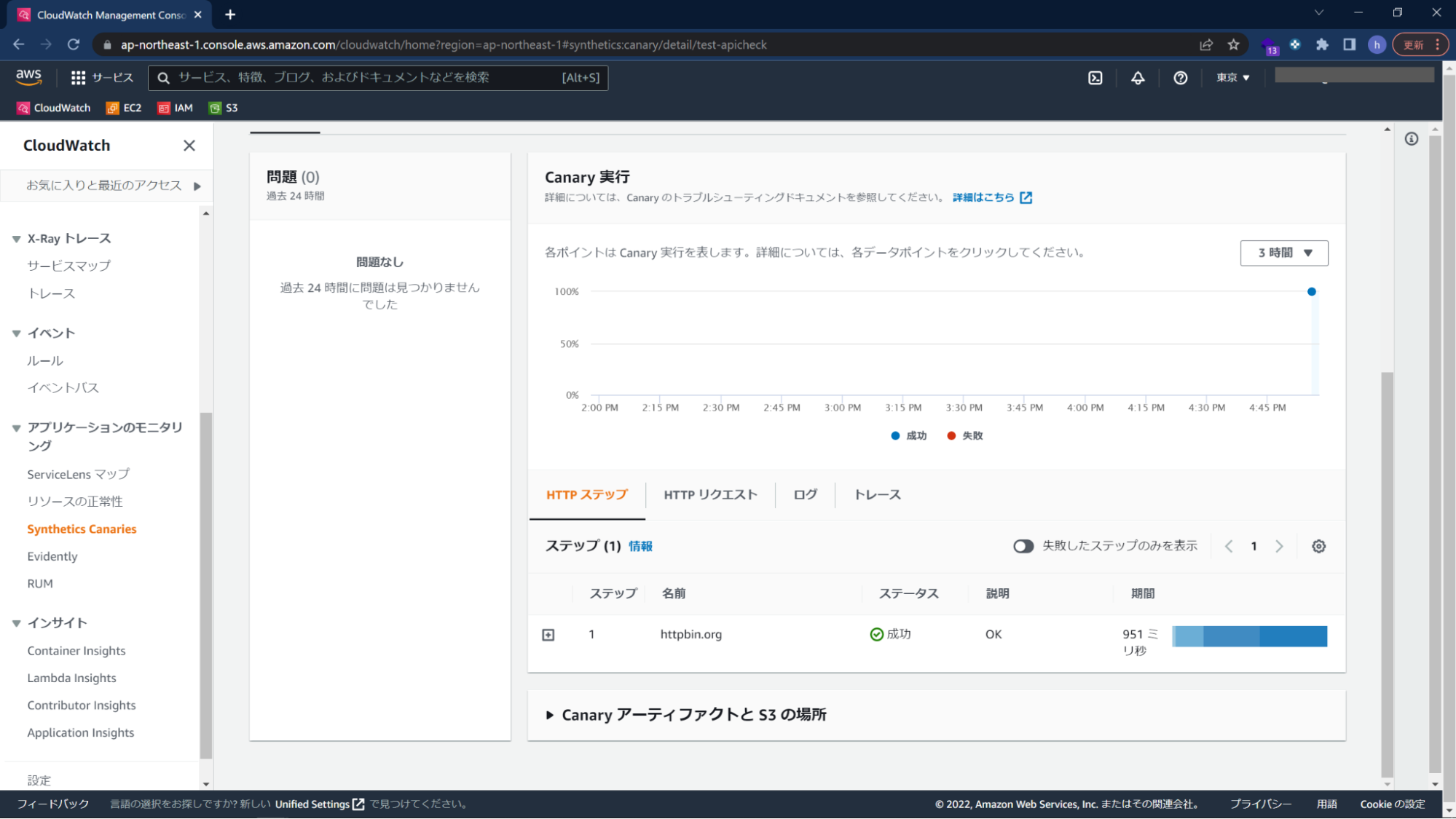Click the CloudWatch favorite shortcut
This screenshot has height=819, width=1456.
[54, 108]
